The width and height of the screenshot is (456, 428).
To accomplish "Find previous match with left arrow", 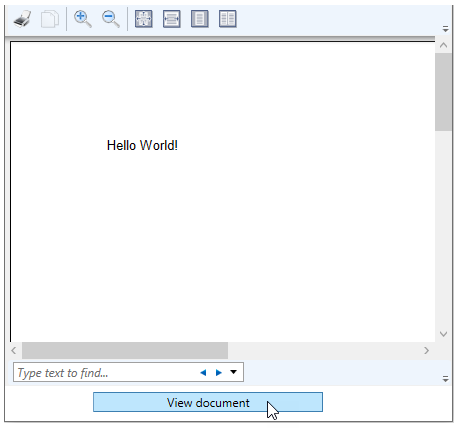I will (203, 373).
